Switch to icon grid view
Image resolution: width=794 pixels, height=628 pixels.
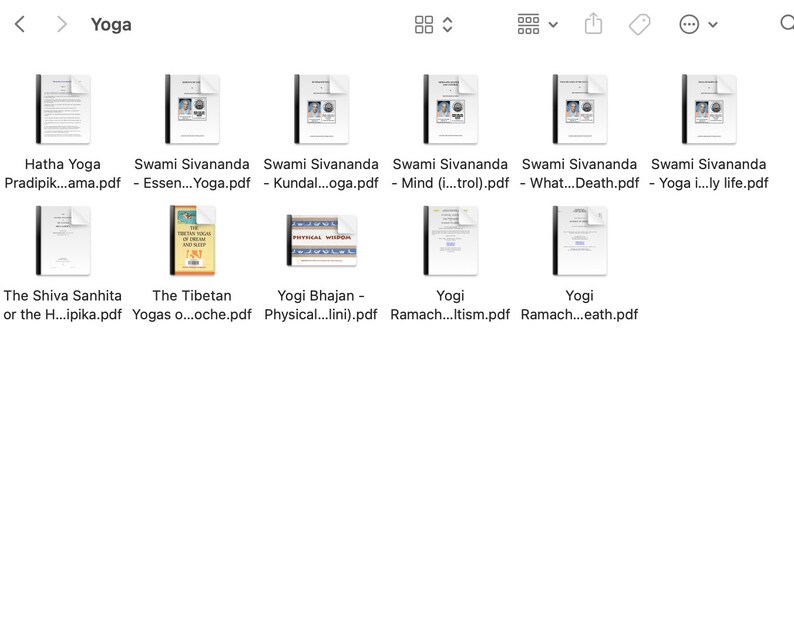point(424,24)
